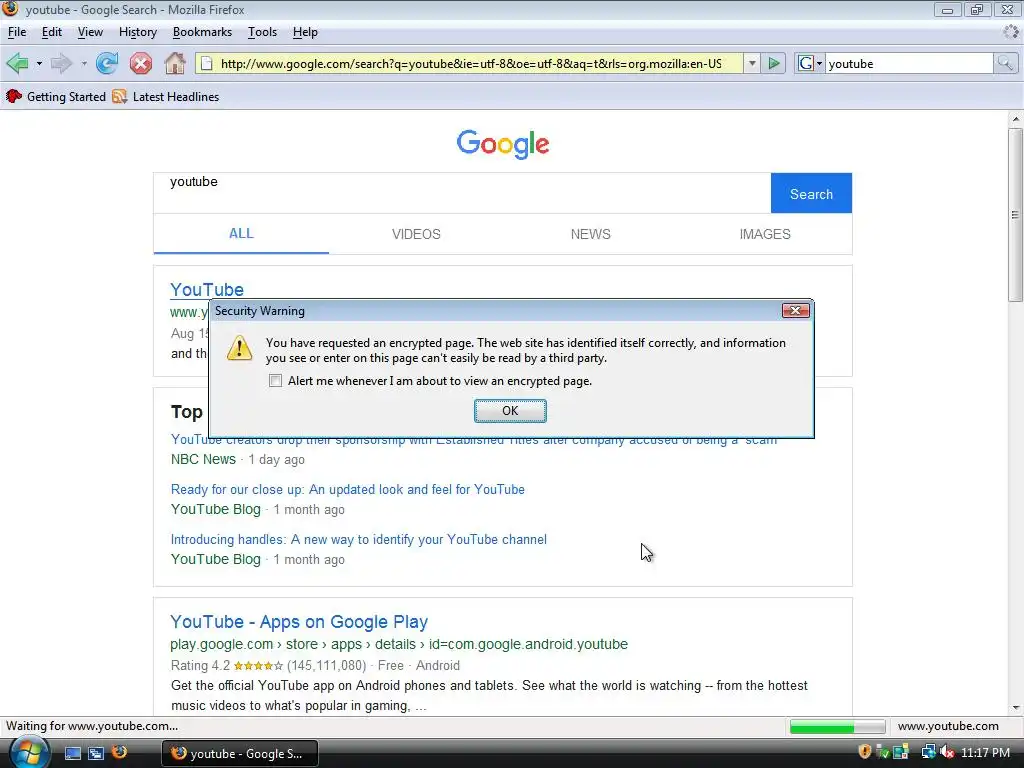Reload the page with the Refresh icon

click(106, 63)
